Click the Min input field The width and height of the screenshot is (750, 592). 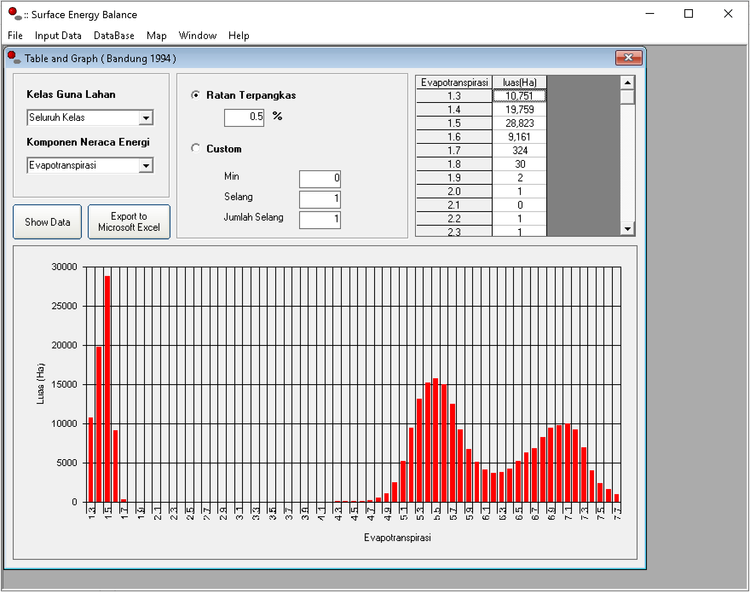[319, 179]
